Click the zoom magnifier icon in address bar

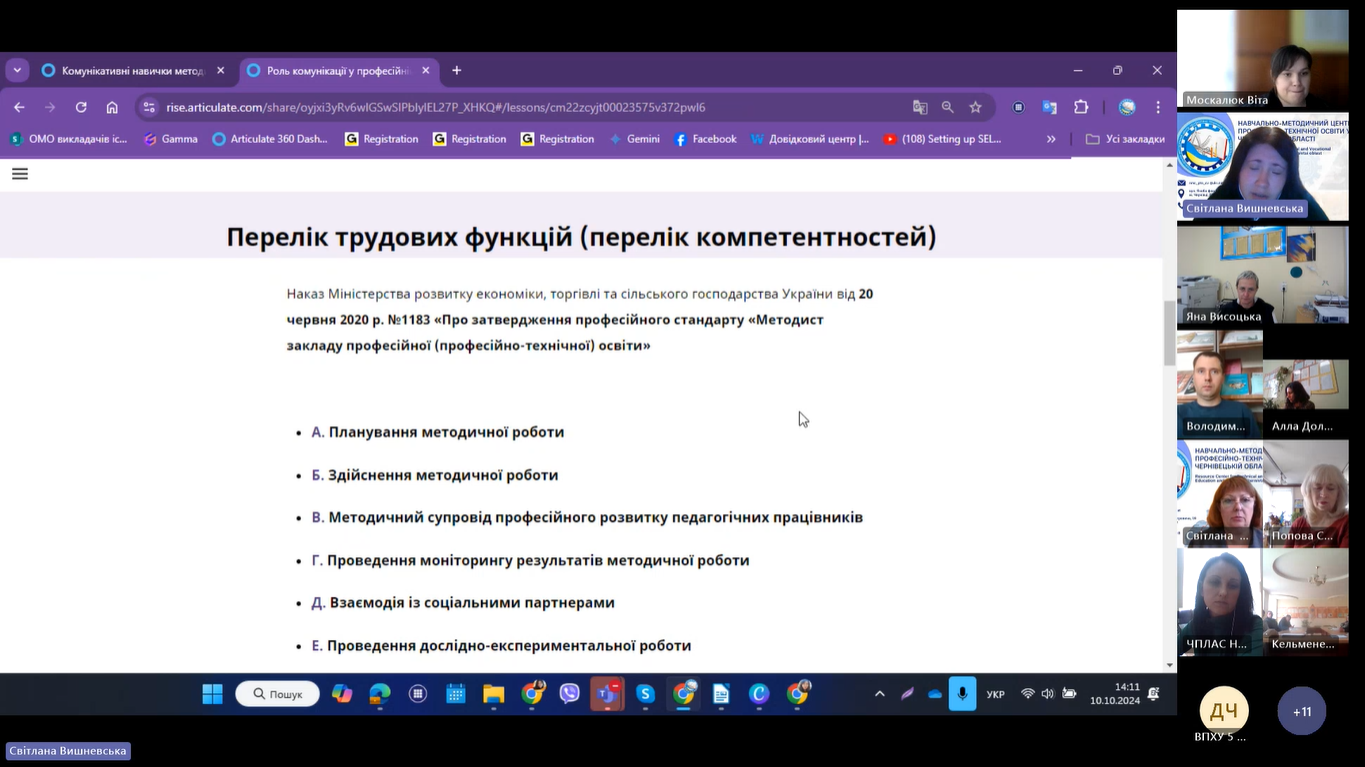point(948,107)
